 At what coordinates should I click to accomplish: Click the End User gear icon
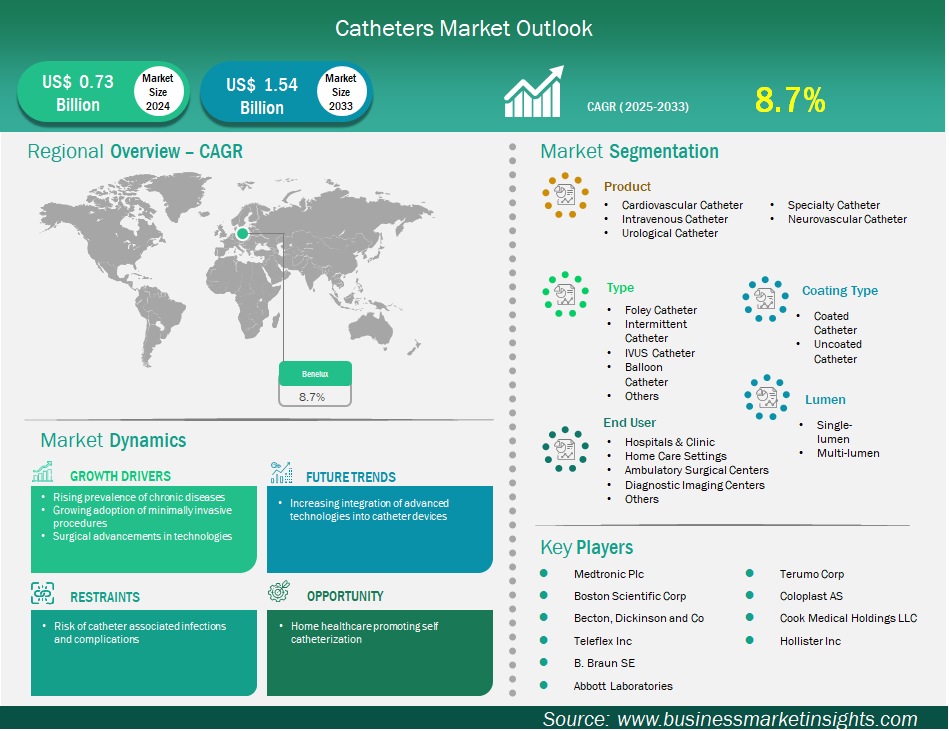(566, 450)
